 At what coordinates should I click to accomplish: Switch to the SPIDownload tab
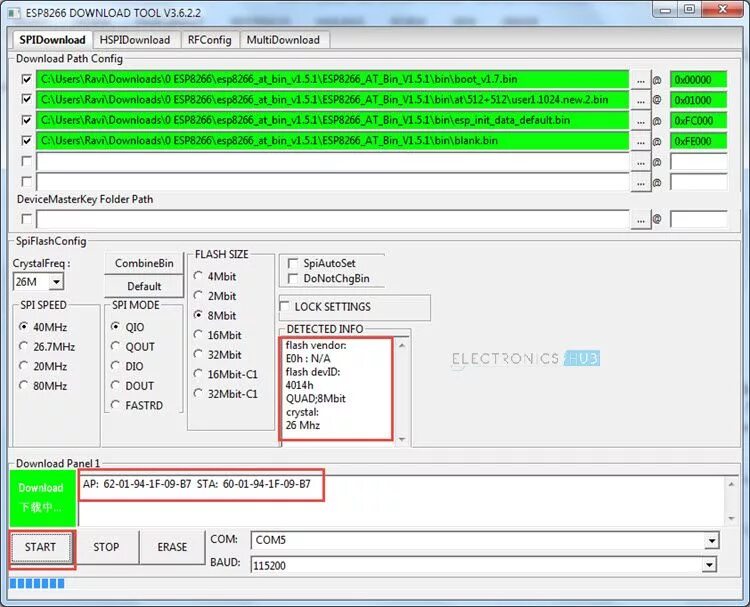point(52,40)
